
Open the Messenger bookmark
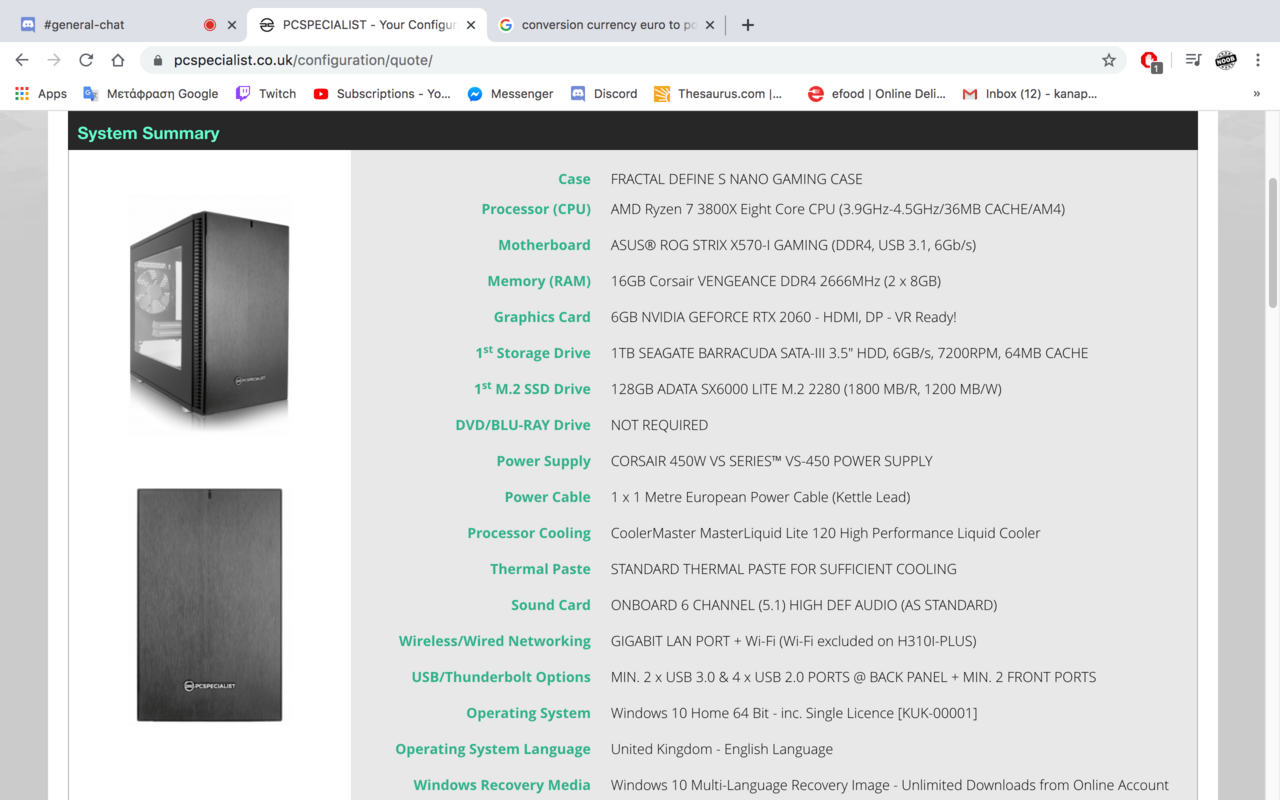pos(510,93)
